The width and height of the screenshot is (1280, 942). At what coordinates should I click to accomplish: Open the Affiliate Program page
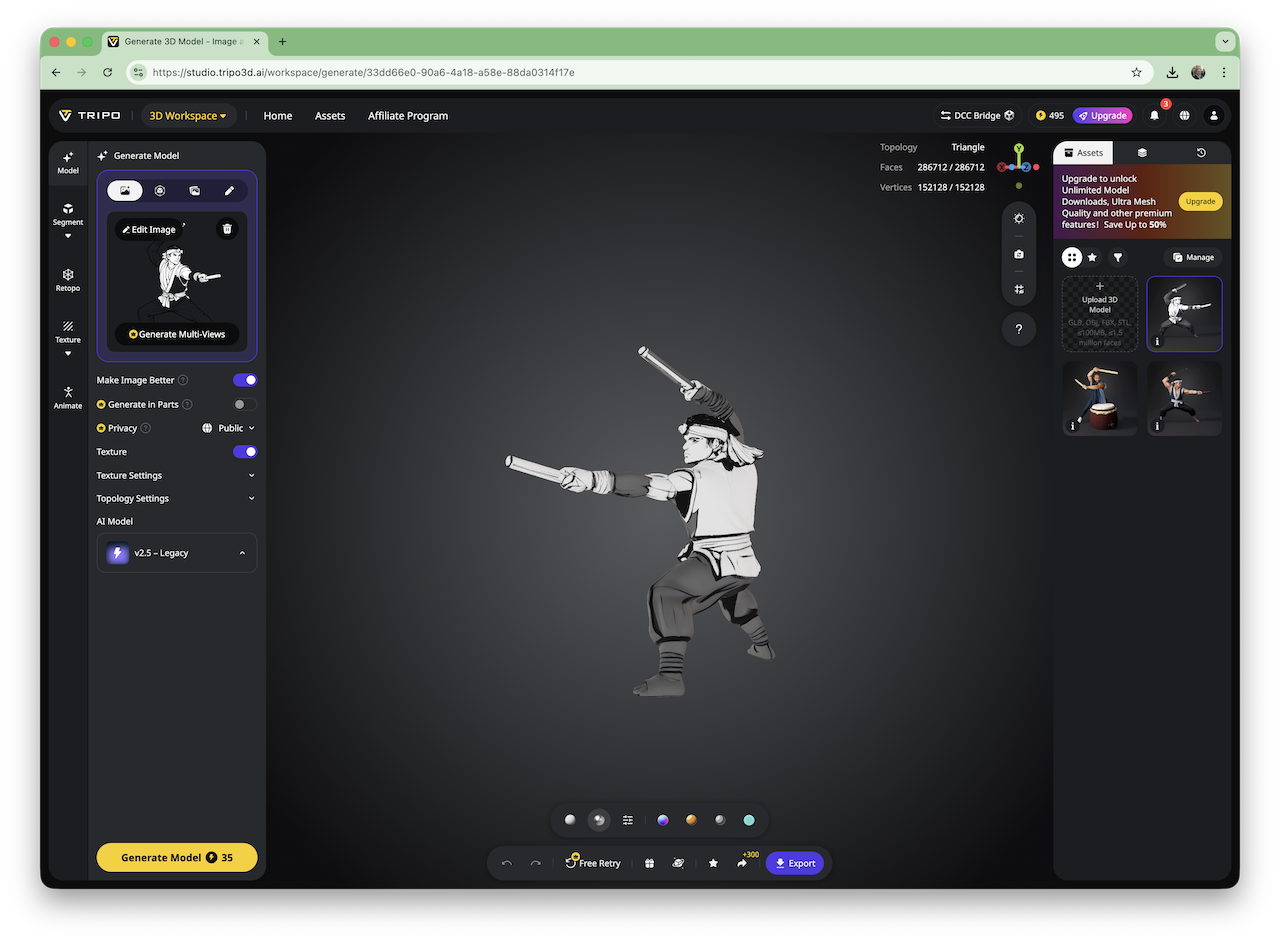(x=408, y=116)
